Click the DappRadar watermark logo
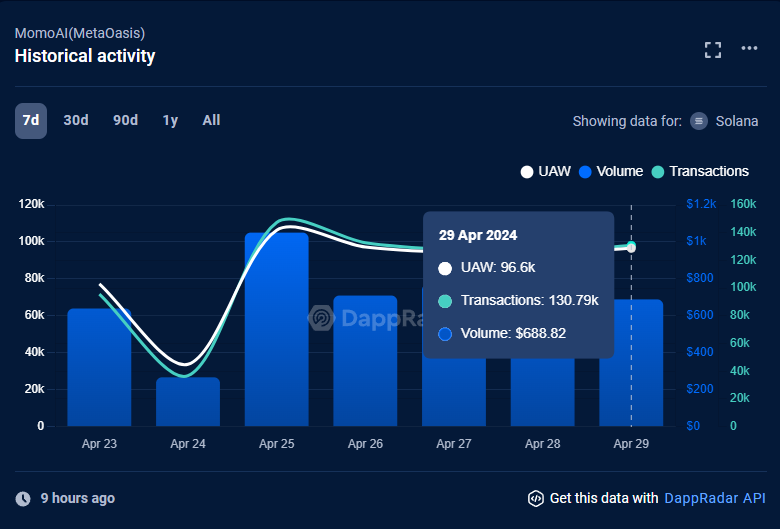The height and width of the screenshot is (529, 780). tap(322, 318)
